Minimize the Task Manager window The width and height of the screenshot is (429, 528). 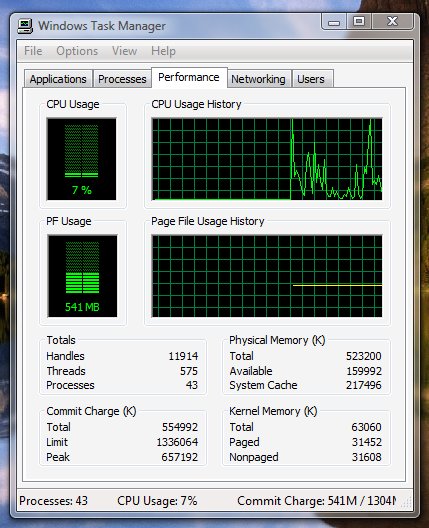click(334, 22)
